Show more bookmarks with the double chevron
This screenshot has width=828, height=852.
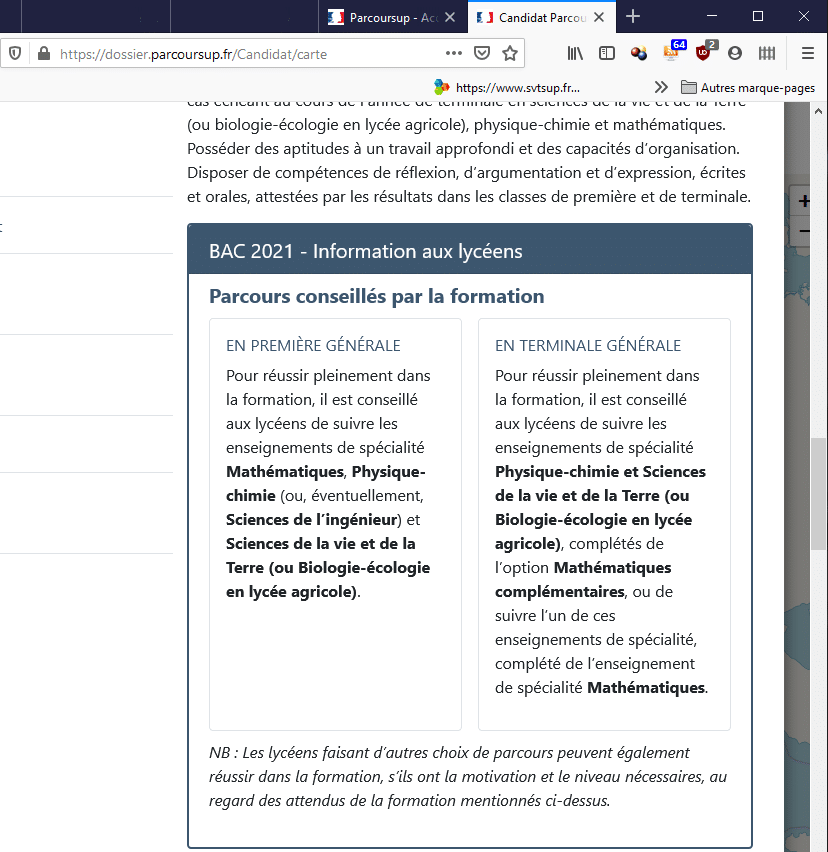[661, 87]
